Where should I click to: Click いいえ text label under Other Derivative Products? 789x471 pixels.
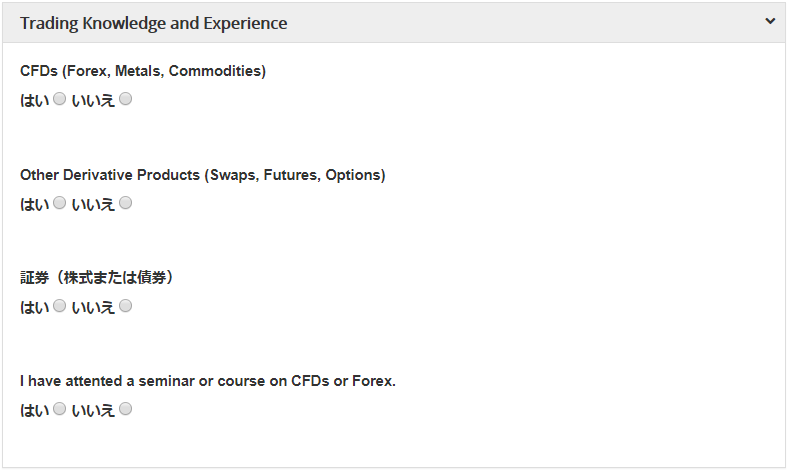(x=93, y=204)
